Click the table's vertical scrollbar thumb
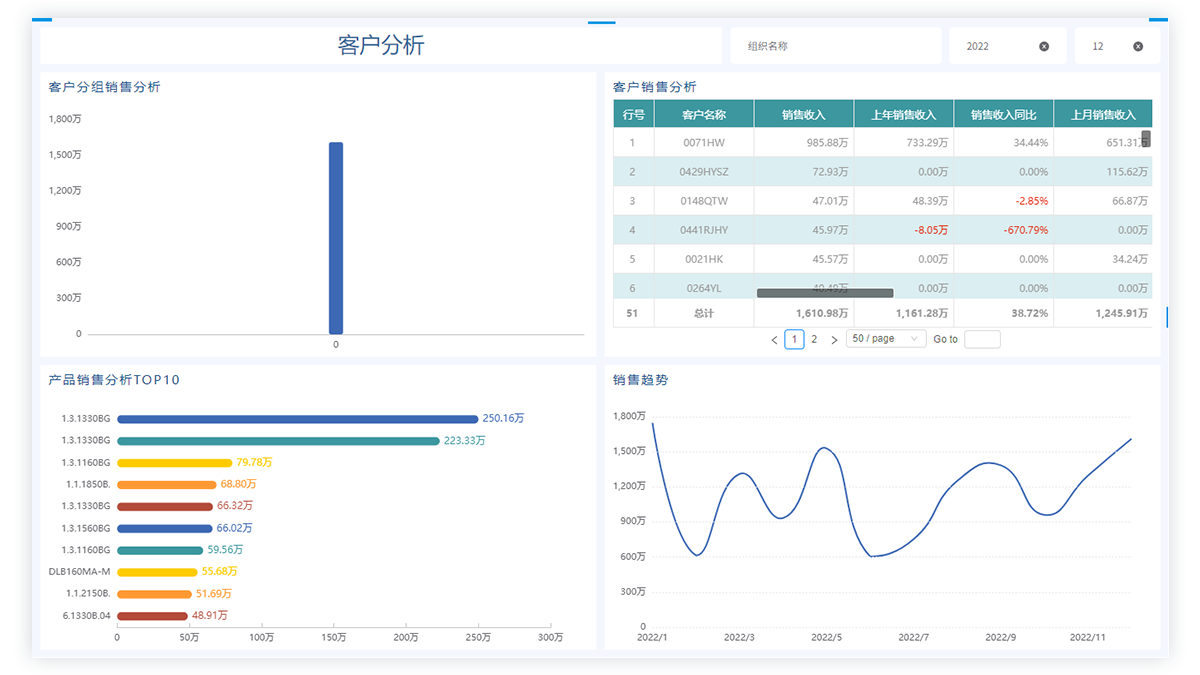Viewport: 1200px width, 675px height. (1146, 139)
